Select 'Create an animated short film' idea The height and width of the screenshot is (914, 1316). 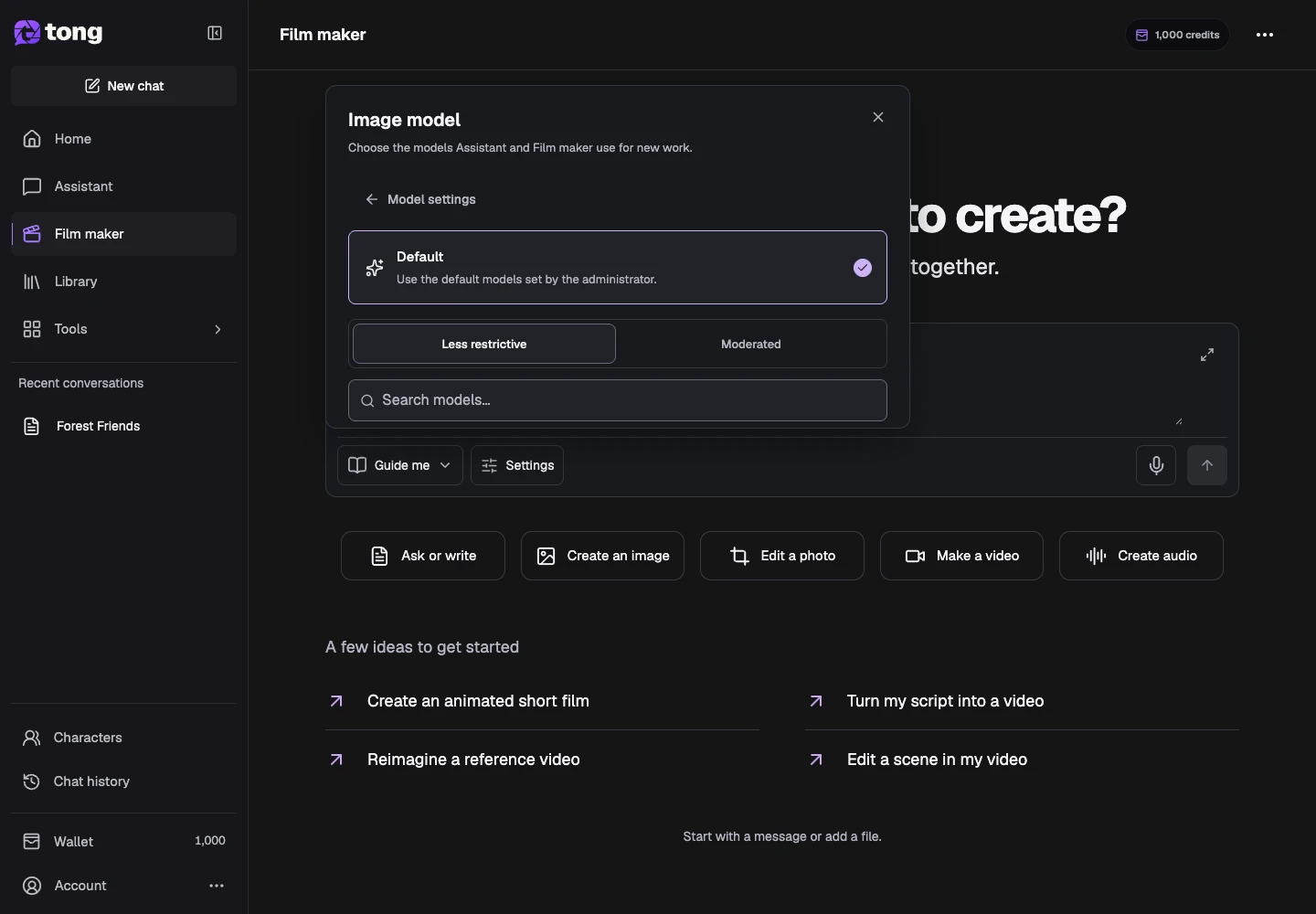pos(542,701)
